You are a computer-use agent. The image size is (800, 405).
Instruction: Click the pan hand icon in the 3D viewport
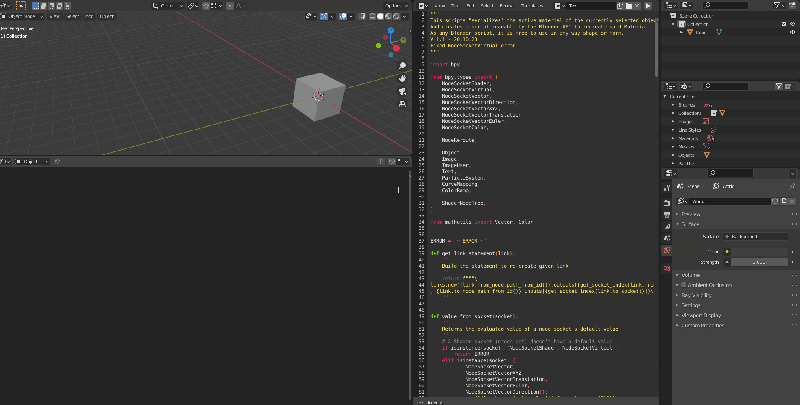pyautogui.click(x=403, y=79)
